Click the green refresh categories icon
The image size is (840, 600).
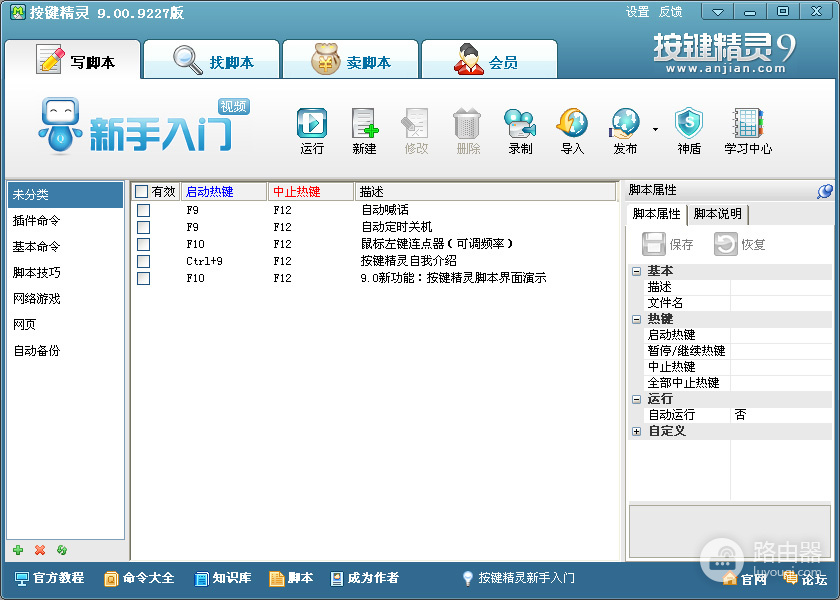62,550
